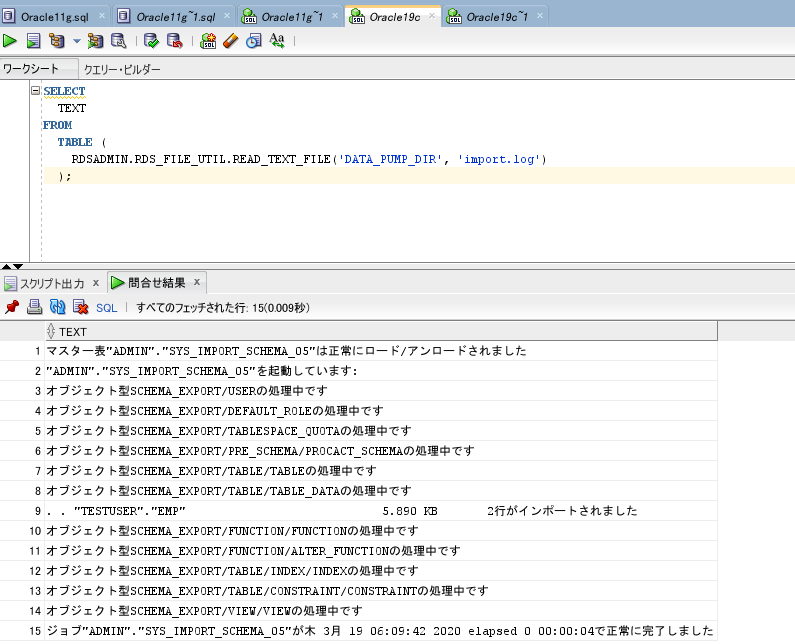
Task: Print the query result icon
Action: pyautogui.click(x=34, y=307)
